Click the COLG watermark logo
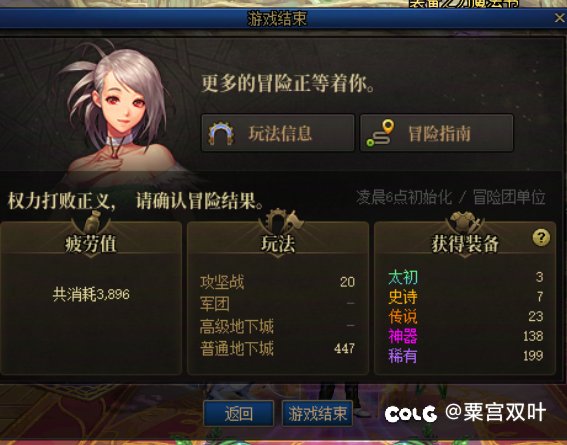567x445 pixels. (411, 414)
